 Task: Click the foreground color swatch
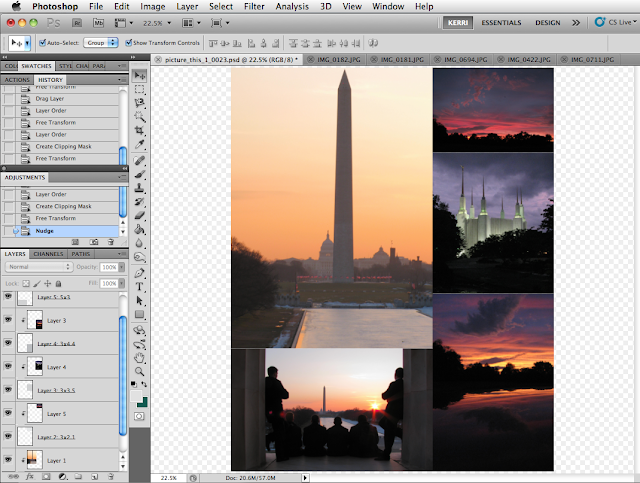pyautogui.click(x=138, y=394)
